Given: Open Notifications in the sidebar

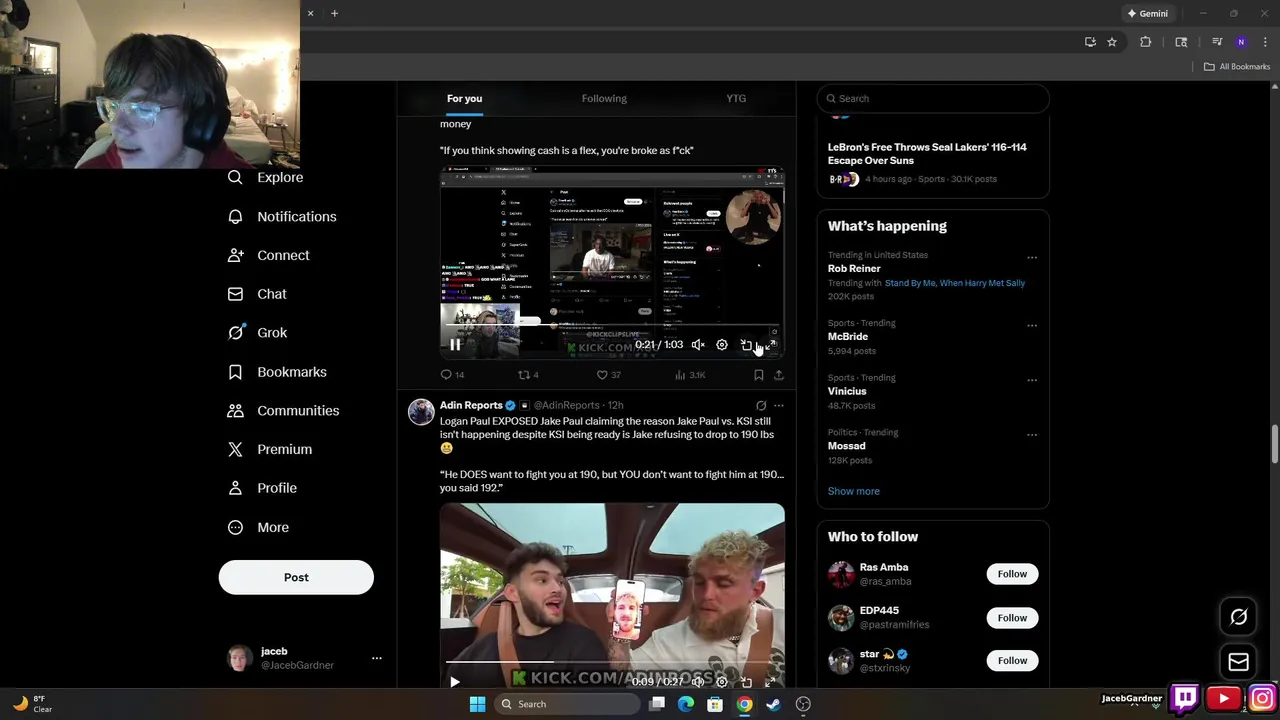Looking at the screenshot, I should coord(282,216).
